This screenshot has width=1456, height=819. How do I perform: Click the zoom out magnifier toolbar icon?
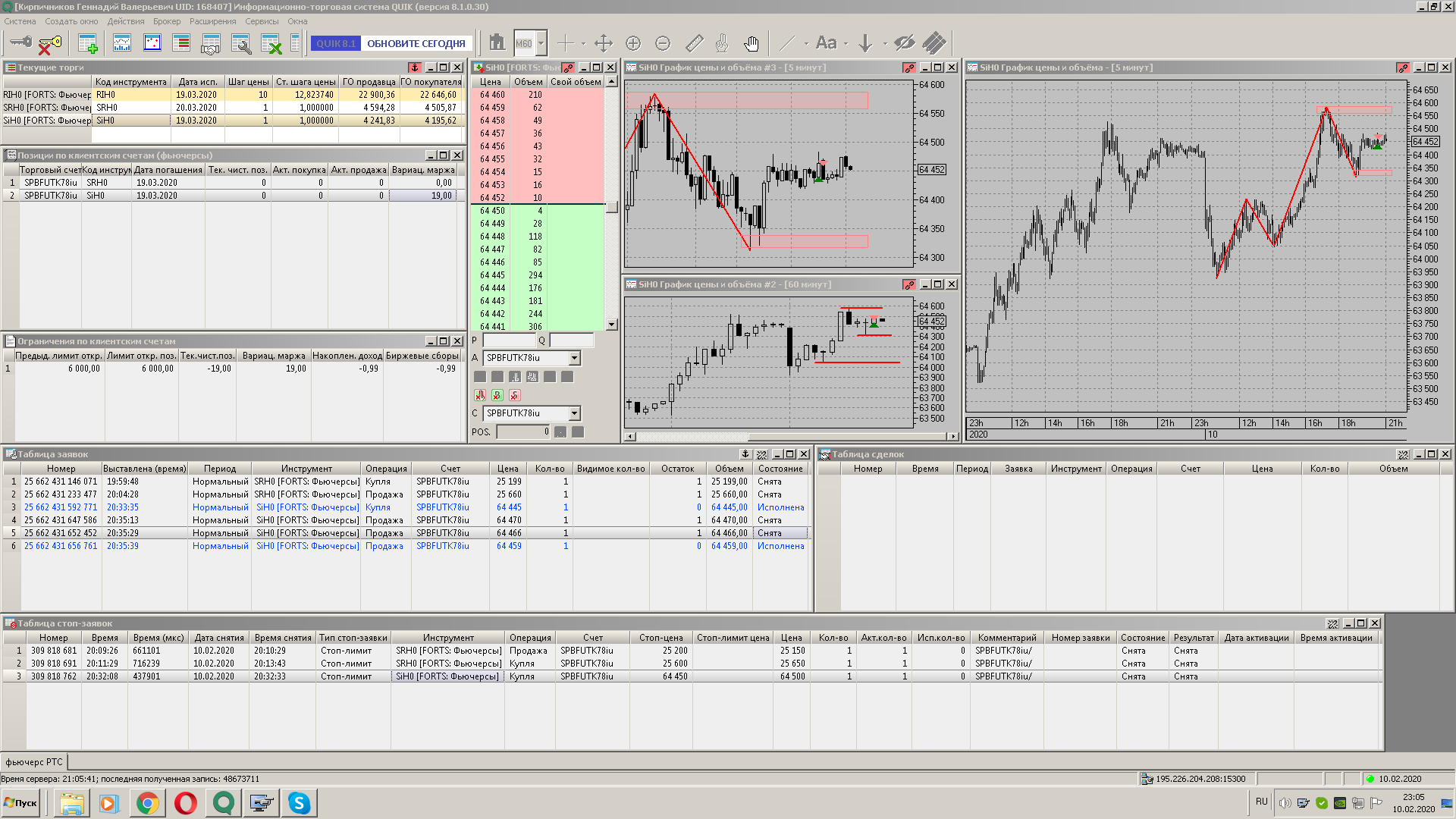(x=663, y=43)
